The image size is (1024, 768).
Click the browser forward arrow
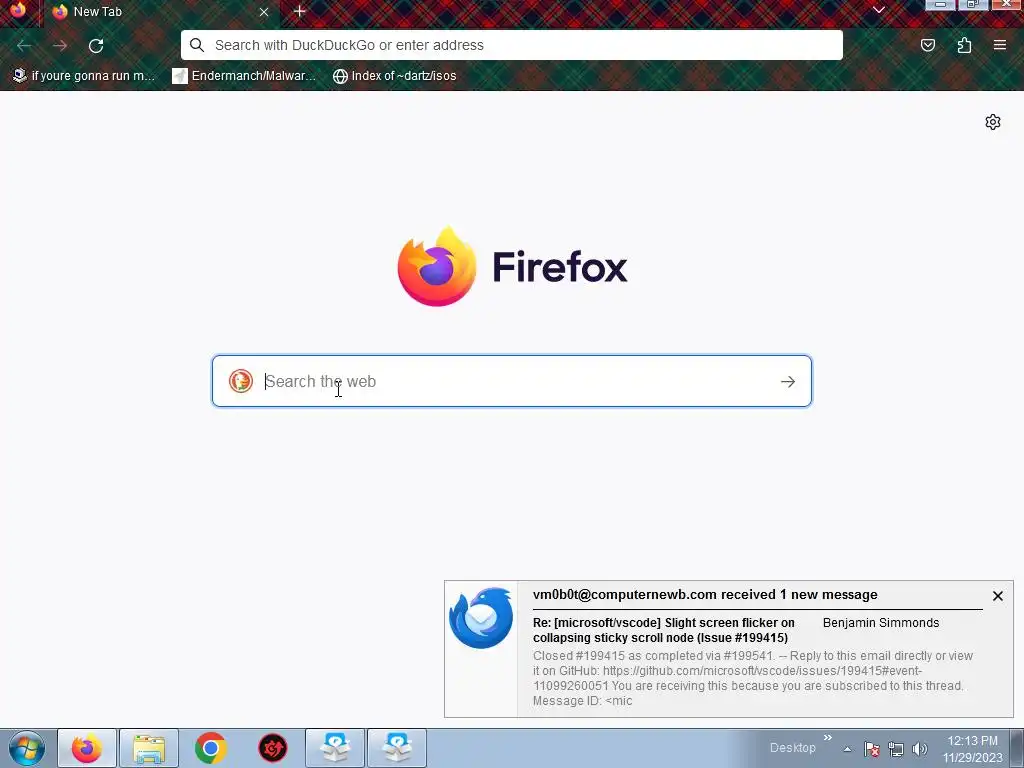tap(60, 46)
